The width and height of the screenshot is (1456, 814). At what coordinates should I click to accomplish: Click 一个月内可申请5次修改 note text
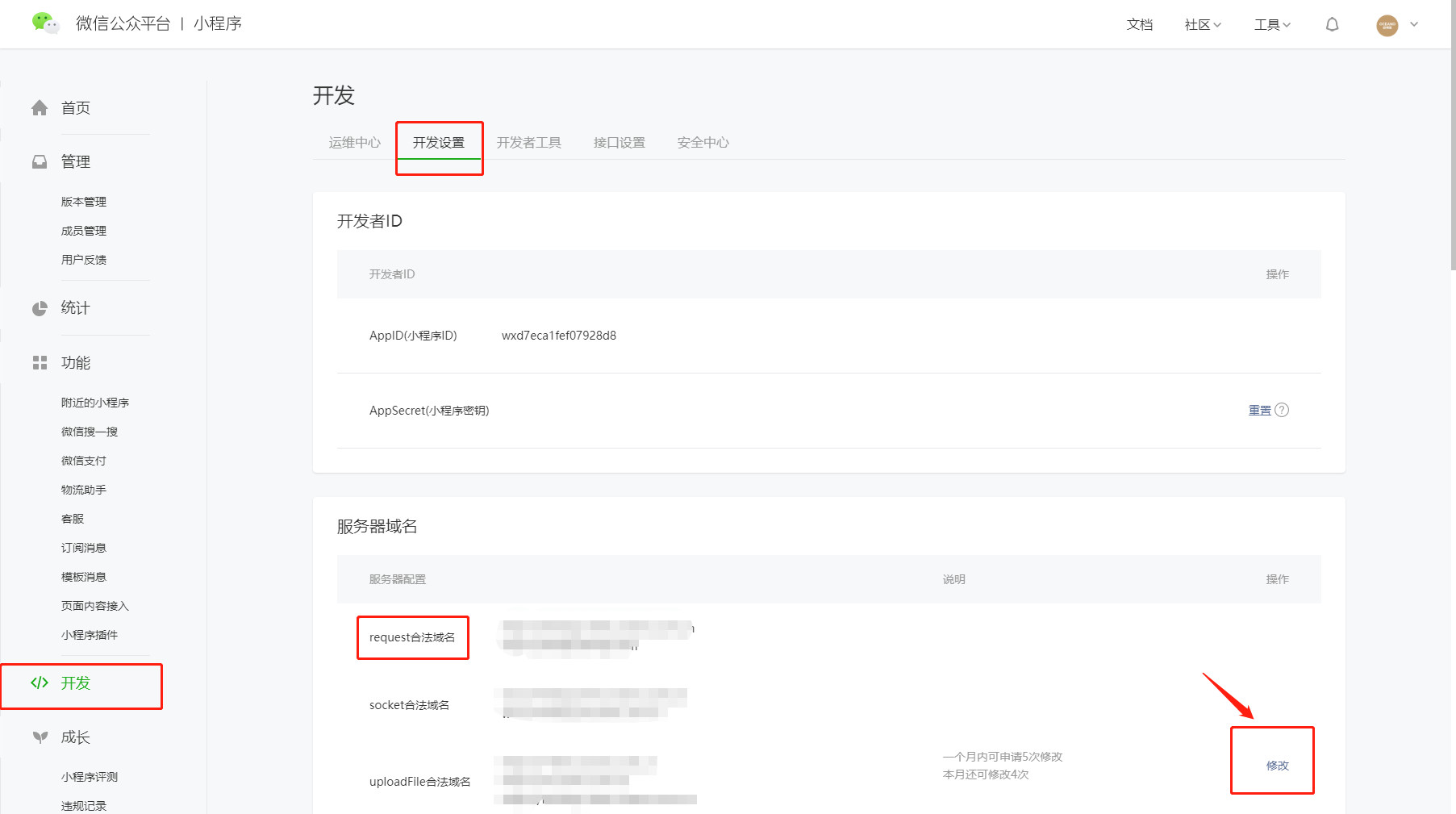coord(1003,757)
